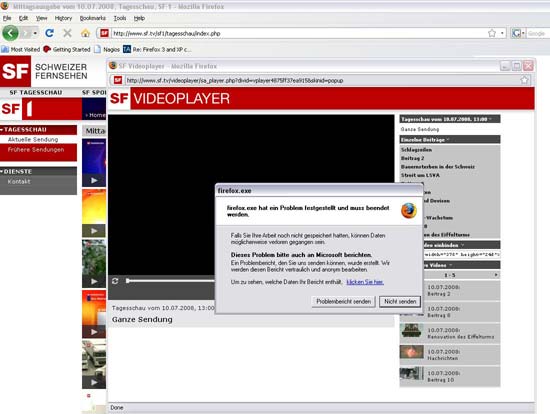Screen dimensions: 550x414
Task: Go to next page of videos arrow
Action: [496, 275]
